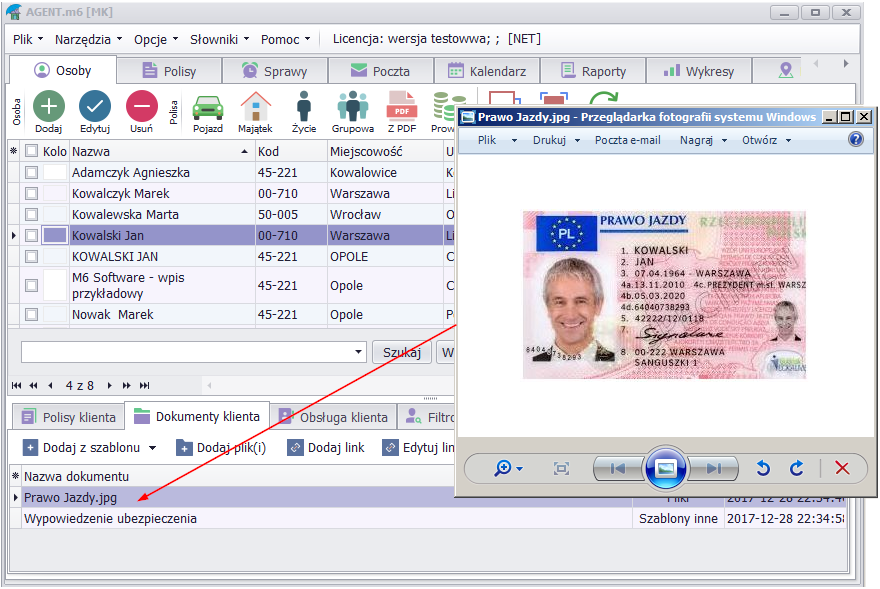
Task: Go to next record in navigator
Action: tap(109, 386)
